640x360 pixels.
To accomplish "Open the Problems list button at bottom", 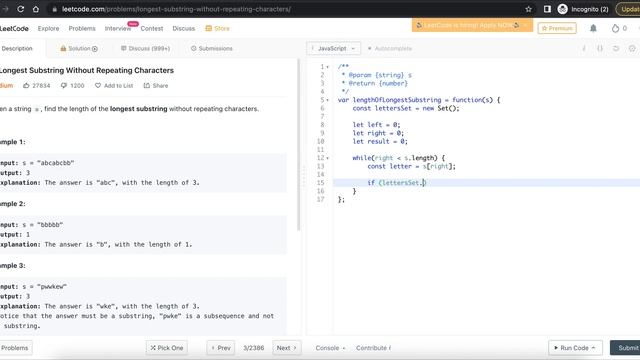I will 15,348.
